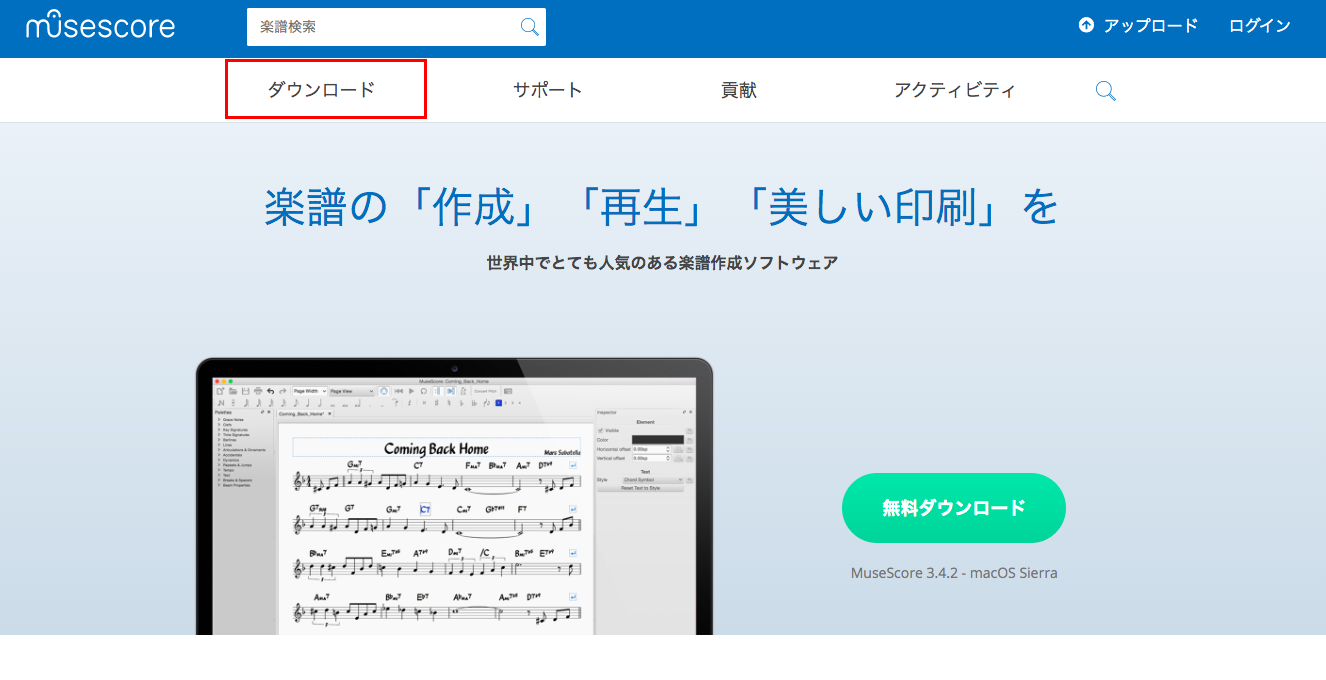The image size is (1326, 680).
Task: Click the Undo icon in the app toolbar
Action: coord(270,391)
